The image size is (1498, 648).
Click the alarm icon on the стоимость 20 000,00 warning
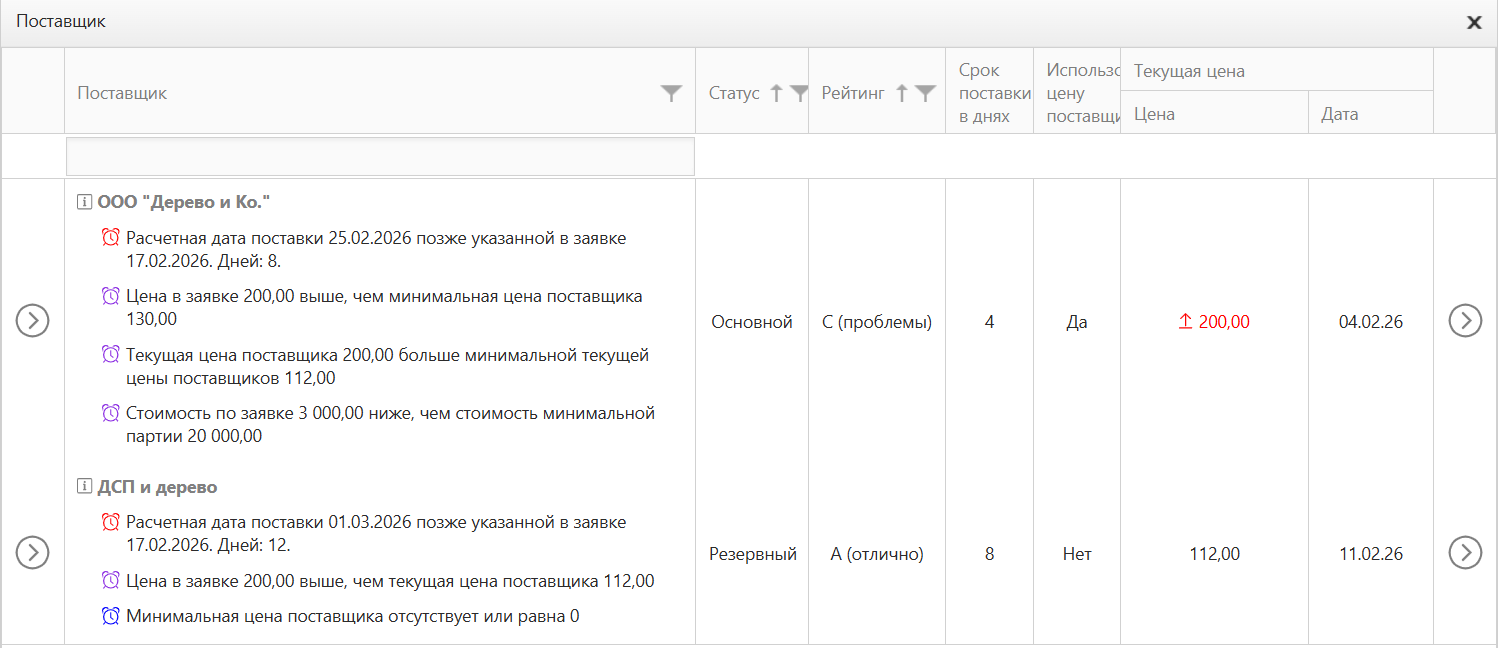(110, 412)
